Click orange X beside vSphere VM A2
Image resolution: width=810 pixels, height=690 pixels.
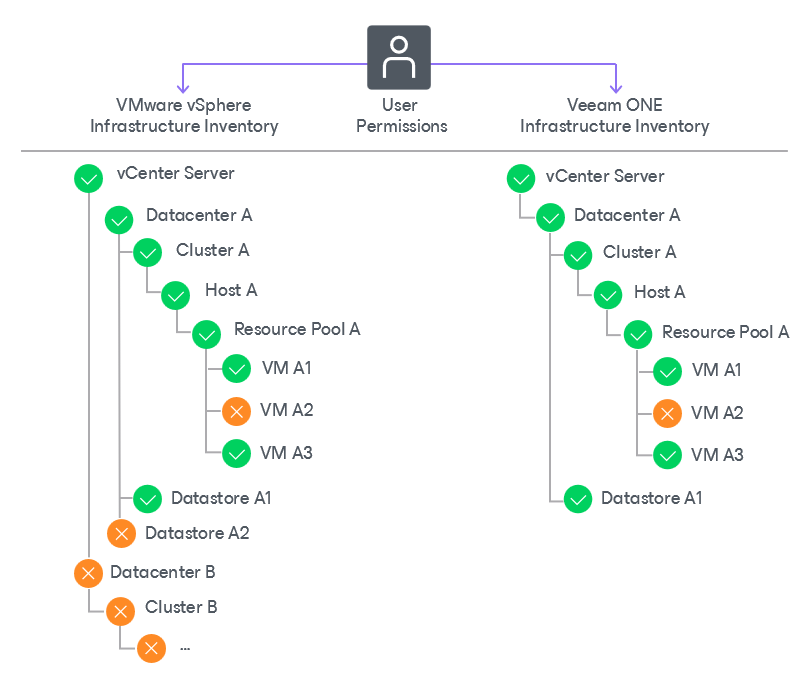pyautogui.click(x=236, y=412)
